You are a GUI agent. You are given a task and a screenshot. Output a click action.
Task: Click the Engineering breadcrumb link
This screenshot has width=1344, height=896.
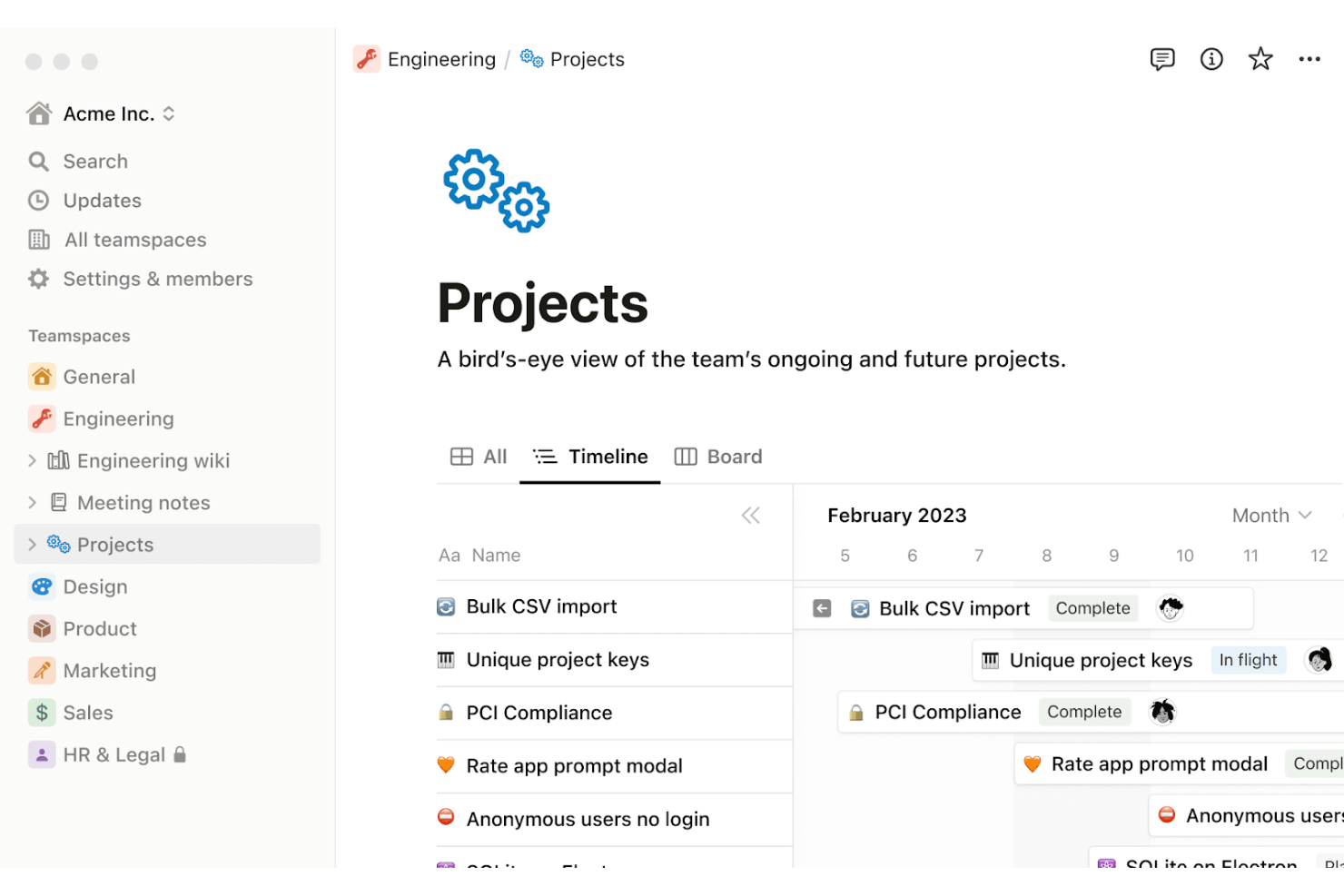(x=440, y=60)
